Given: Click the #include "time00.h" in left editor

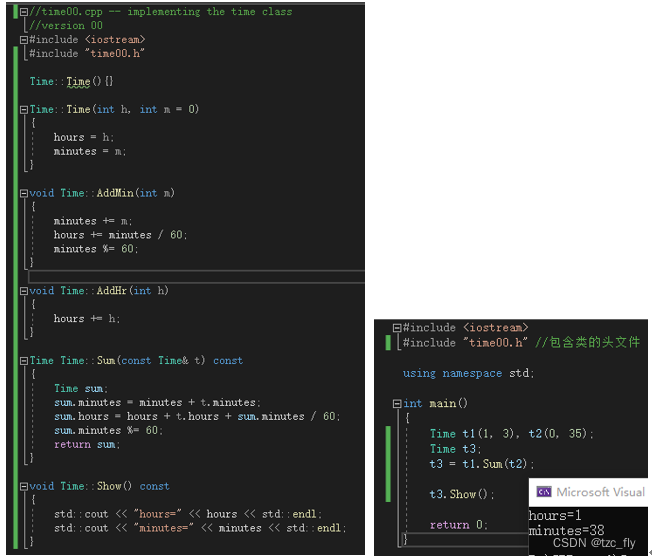Looking at the screenshot, I should (86, 54).
